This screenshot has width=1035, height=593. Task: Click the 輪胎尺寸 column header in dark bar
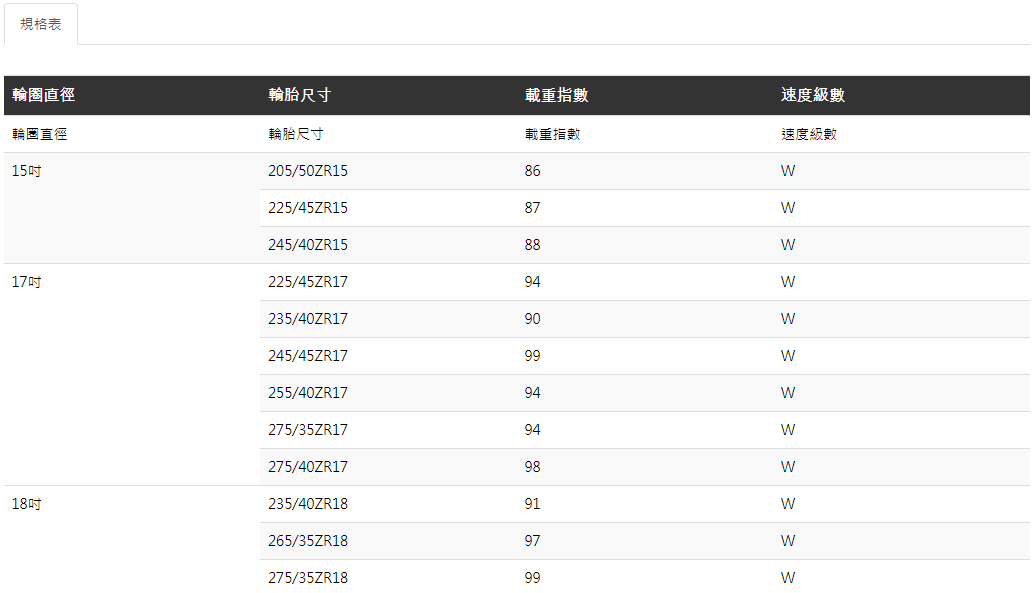click(x=300, y=95)
